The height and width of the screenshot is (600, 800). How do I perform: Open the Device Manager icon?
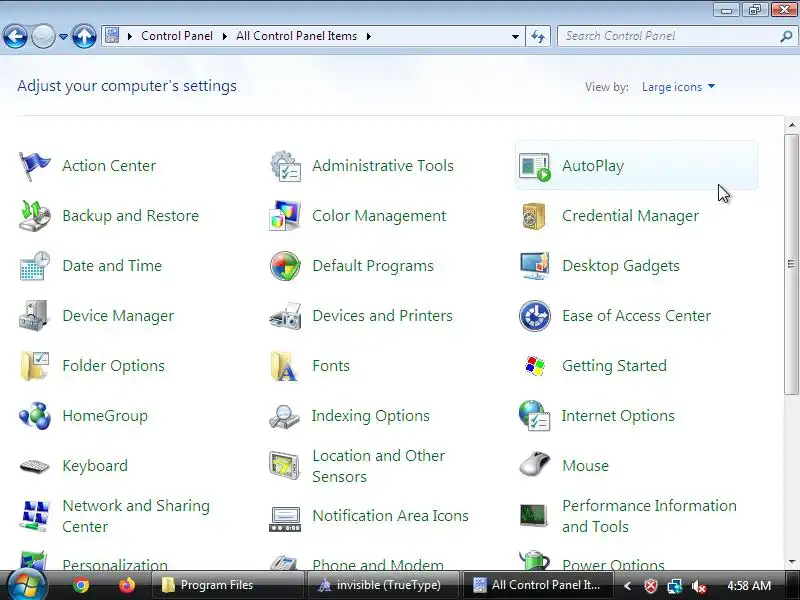point(34,316)
